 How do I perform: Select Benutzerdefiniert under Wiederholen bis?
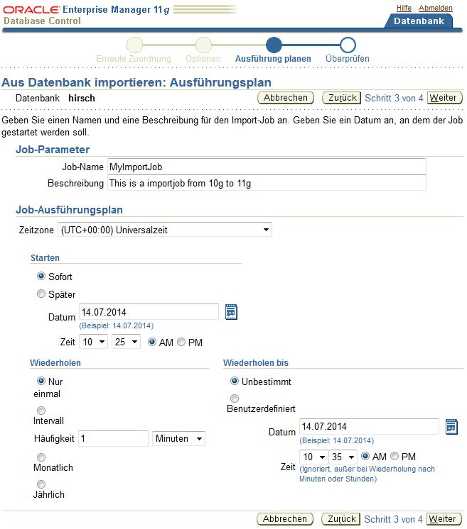tap(234, 398)
